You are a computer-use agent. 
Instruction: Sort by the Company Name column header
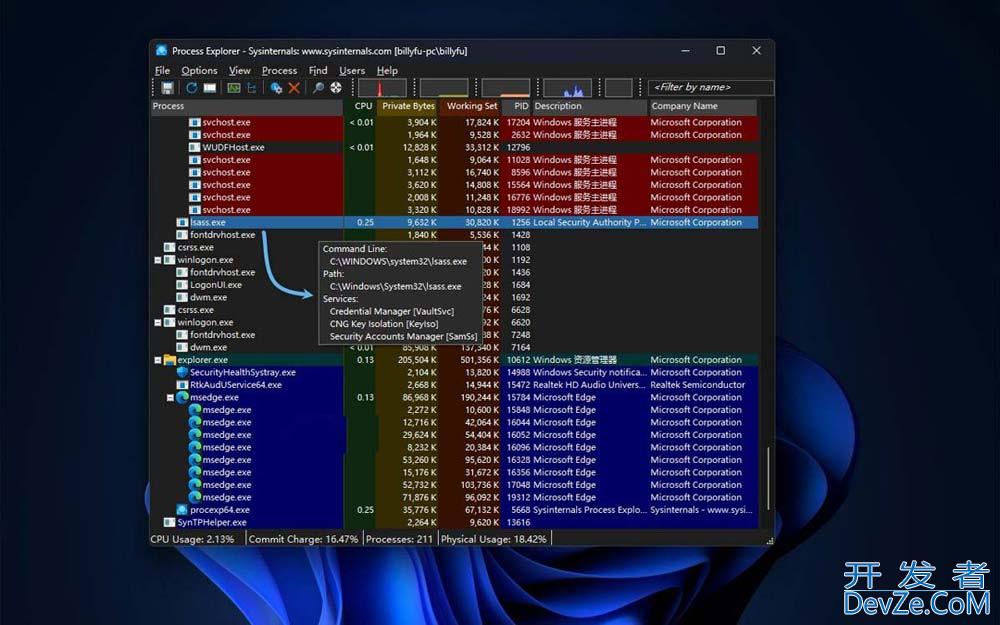(703, 107)
